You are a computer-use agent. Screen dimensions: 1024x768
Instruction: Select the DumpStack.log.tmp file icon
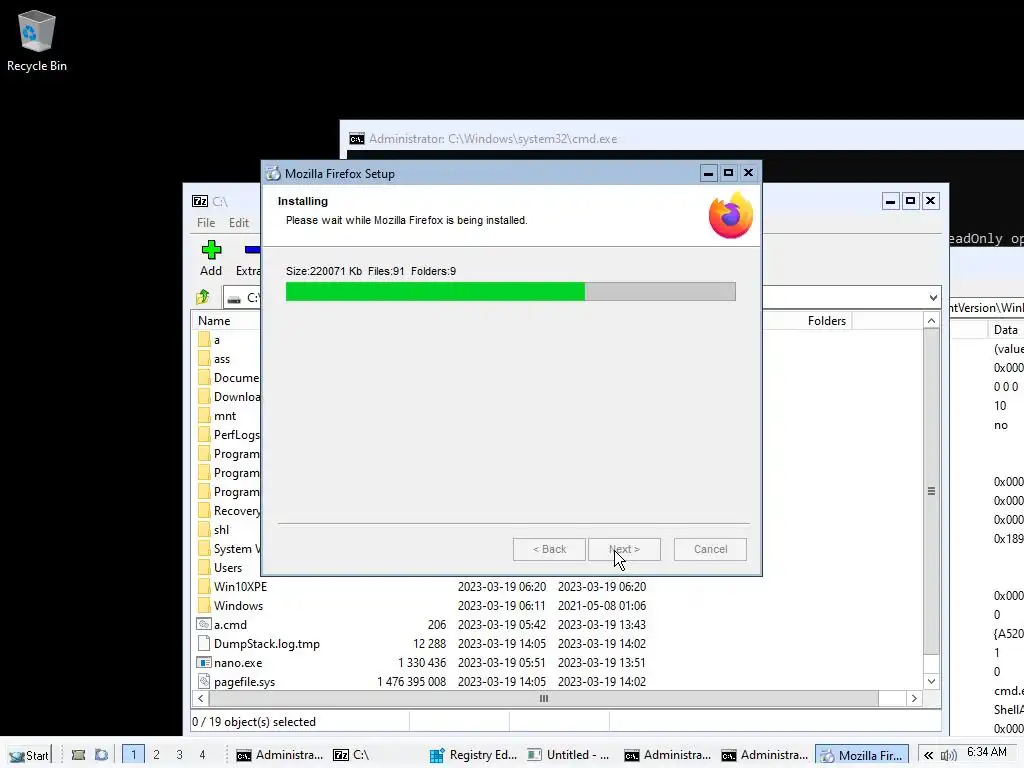coord(204,643)
